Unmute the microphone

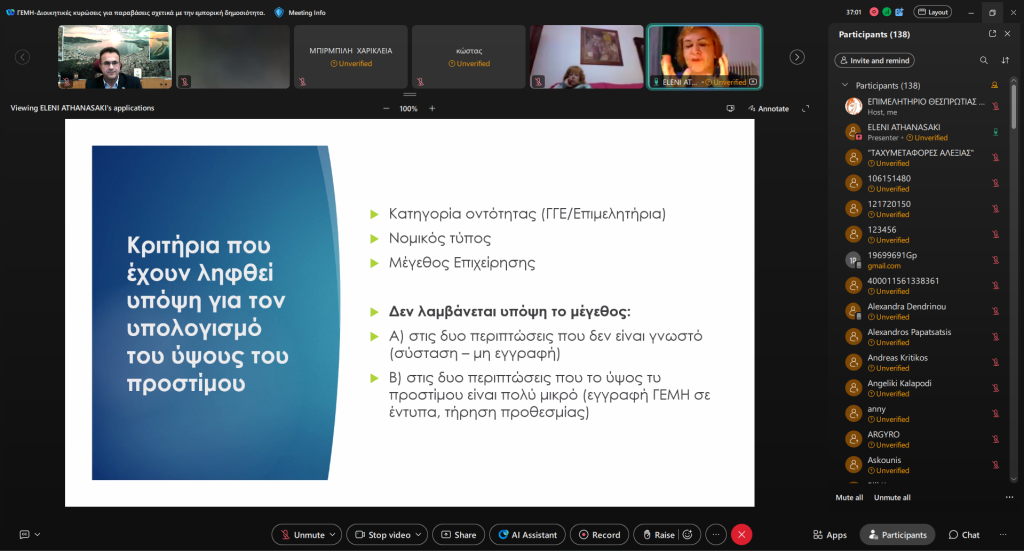pyautogui.click(x=302, y=535)
